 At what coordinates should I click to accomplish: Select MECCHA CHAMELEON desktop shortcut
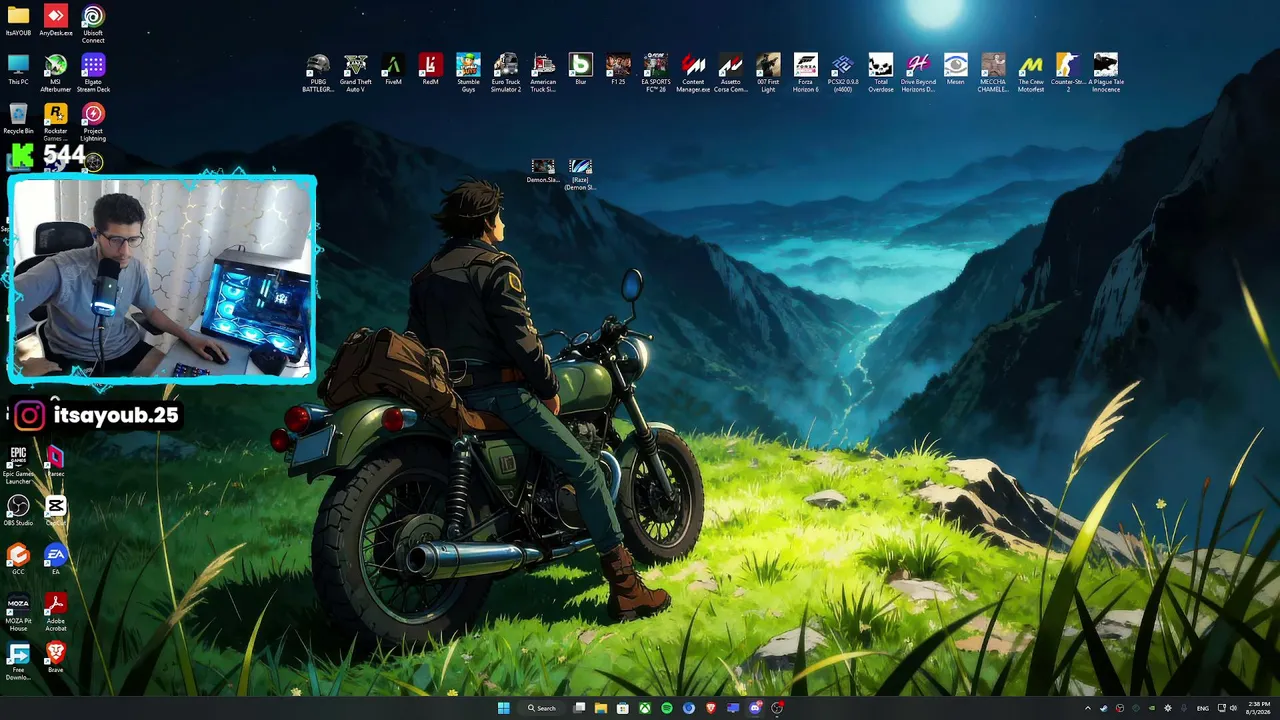click(993, 73)
